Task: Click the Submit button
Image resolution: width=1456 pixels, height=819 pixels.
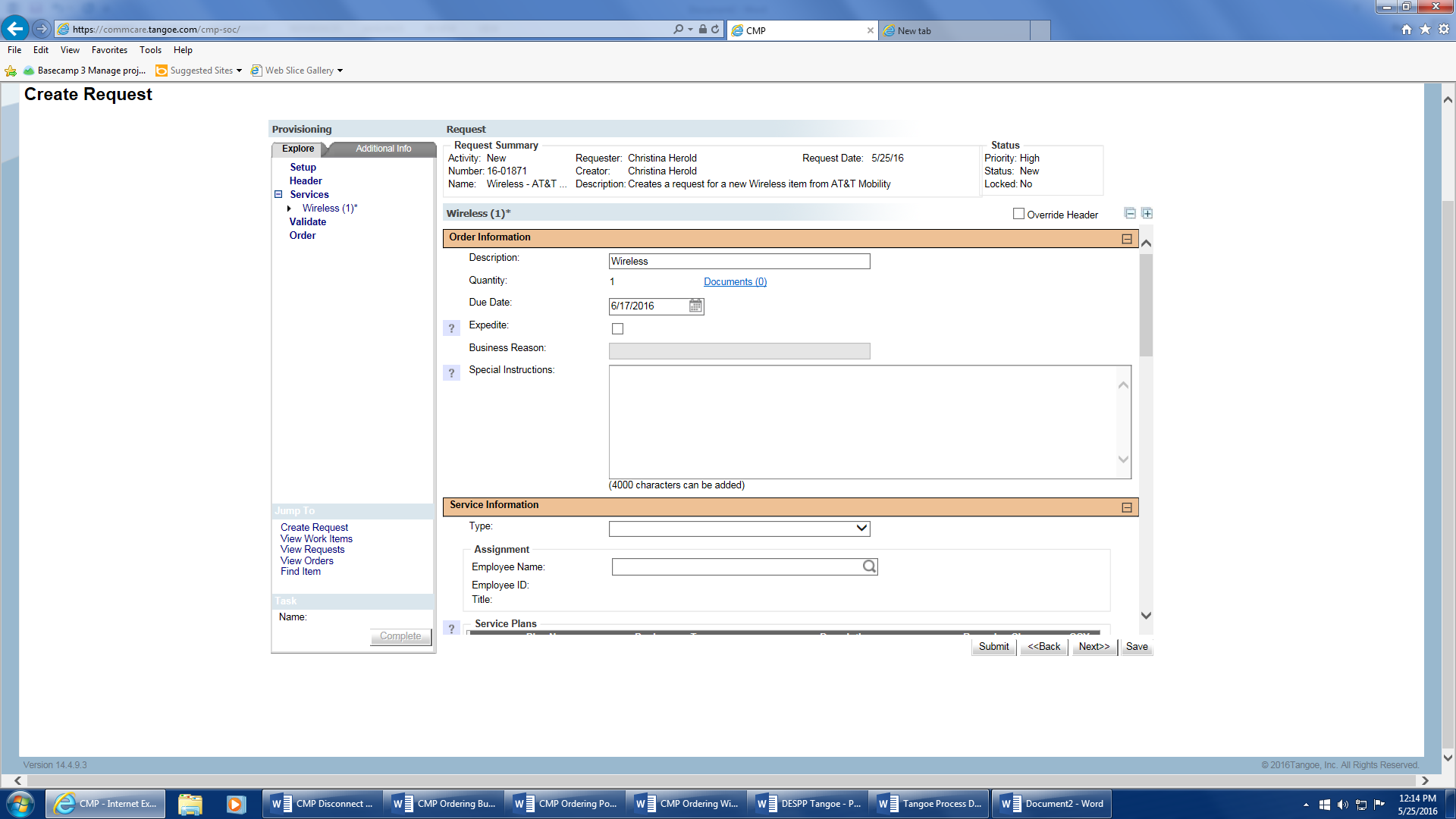Action: (993, 647)
